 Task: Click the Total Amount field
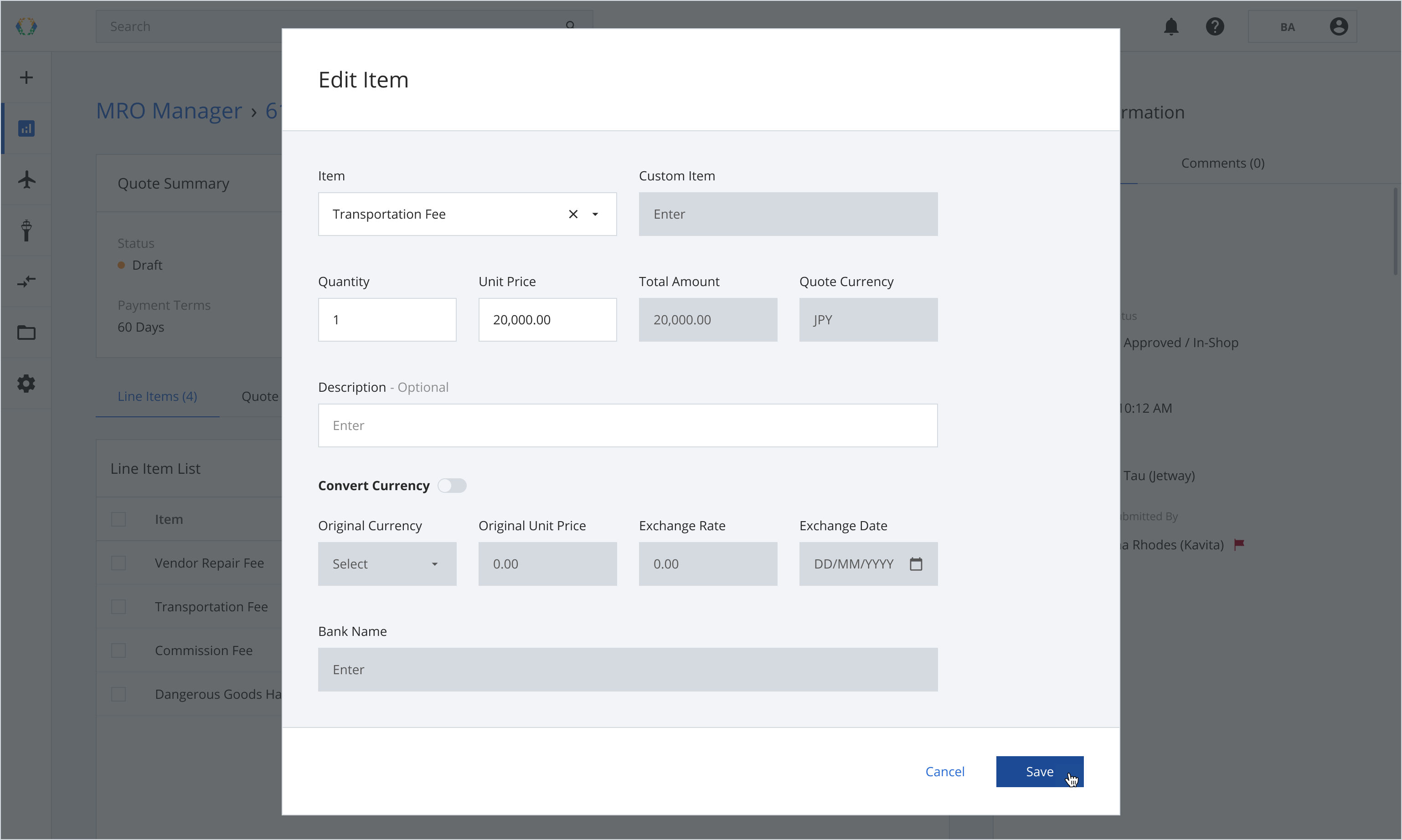708,320
